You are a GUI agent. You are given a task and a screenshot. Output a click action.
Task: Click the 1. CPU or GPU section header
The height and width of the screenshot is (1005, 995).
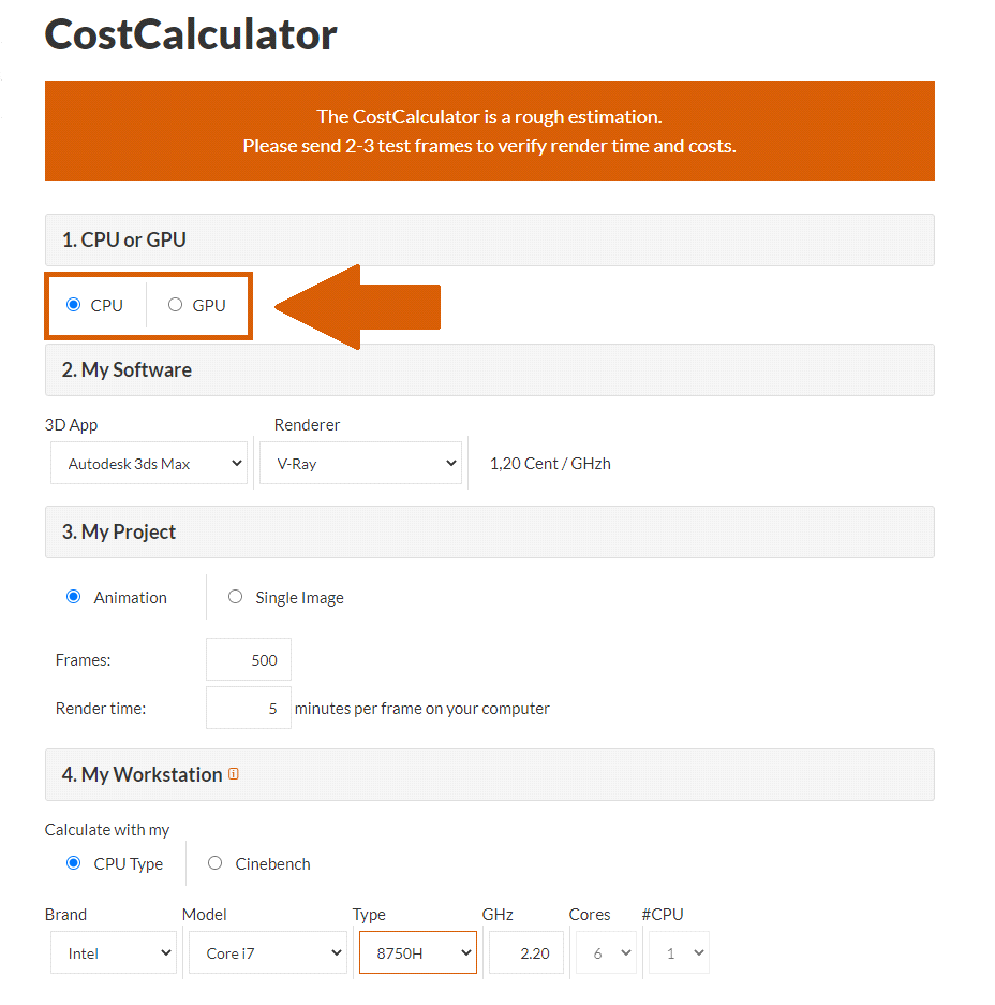pyautogui.click(x=490, y=240)
